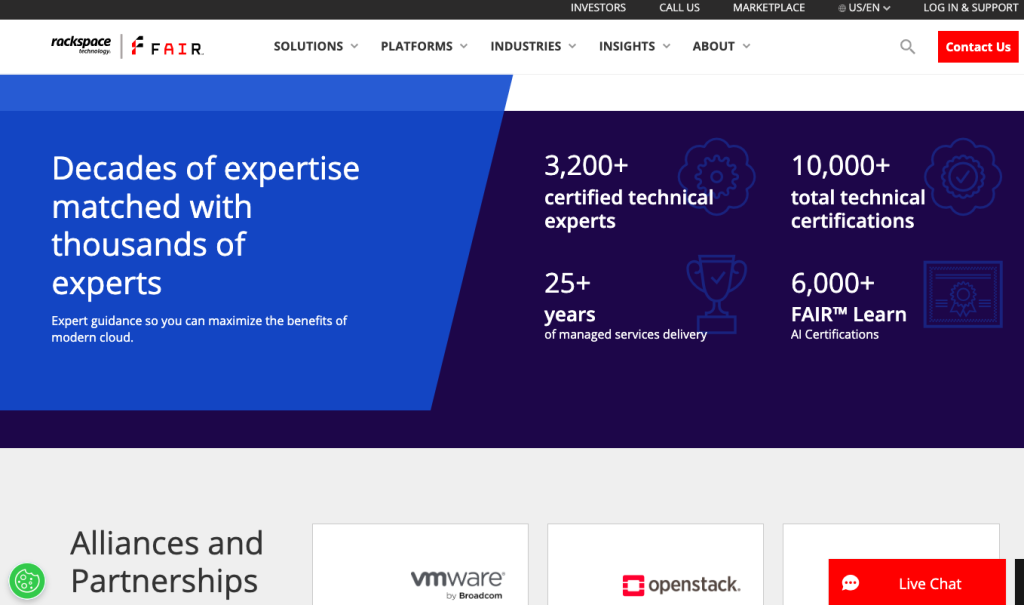Screen dimensions: 1024x605
Task: Start a Live Chat session
Action: coord(917,582)
